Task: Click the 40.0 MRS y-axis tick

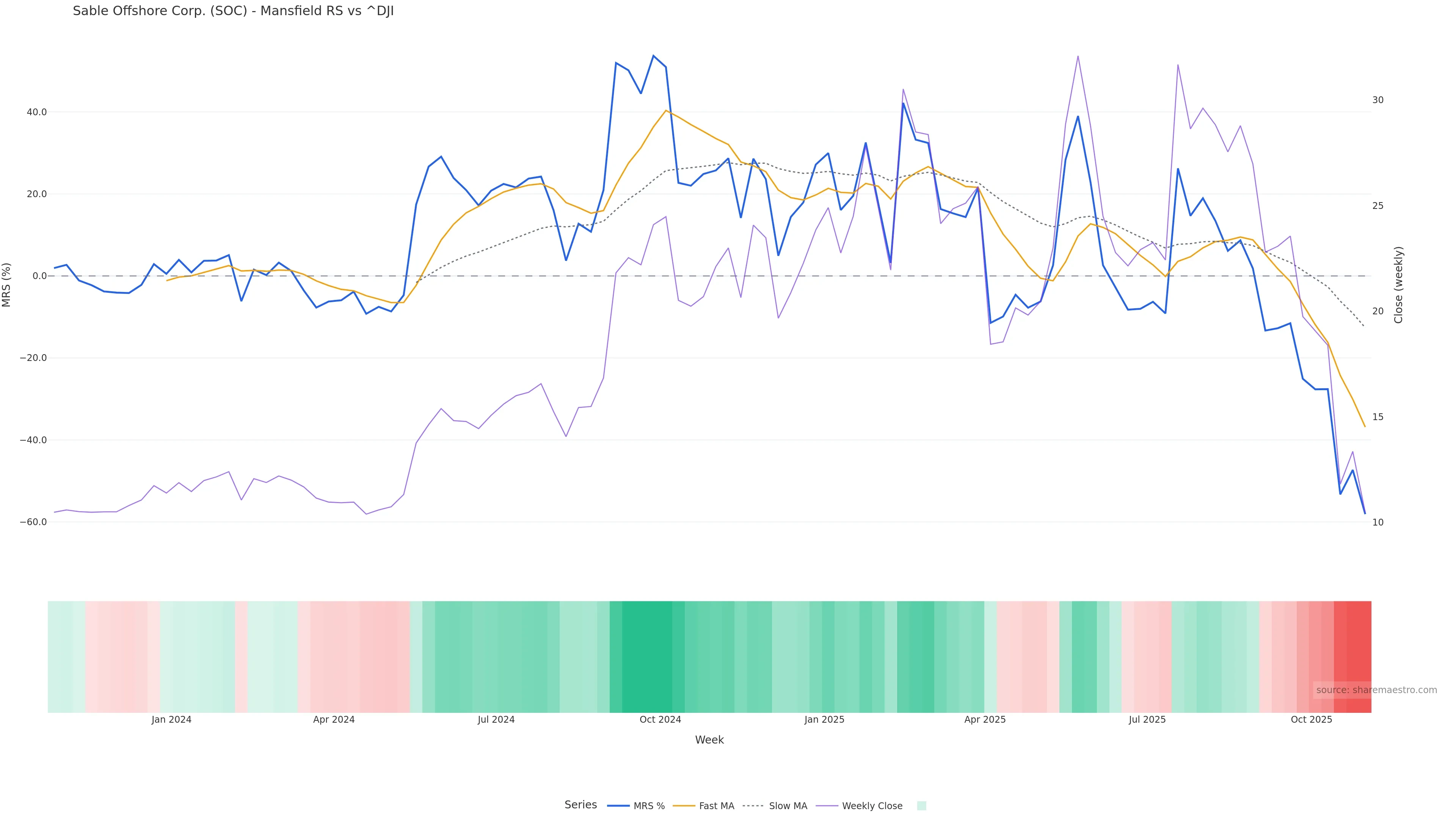Action: 36,112
